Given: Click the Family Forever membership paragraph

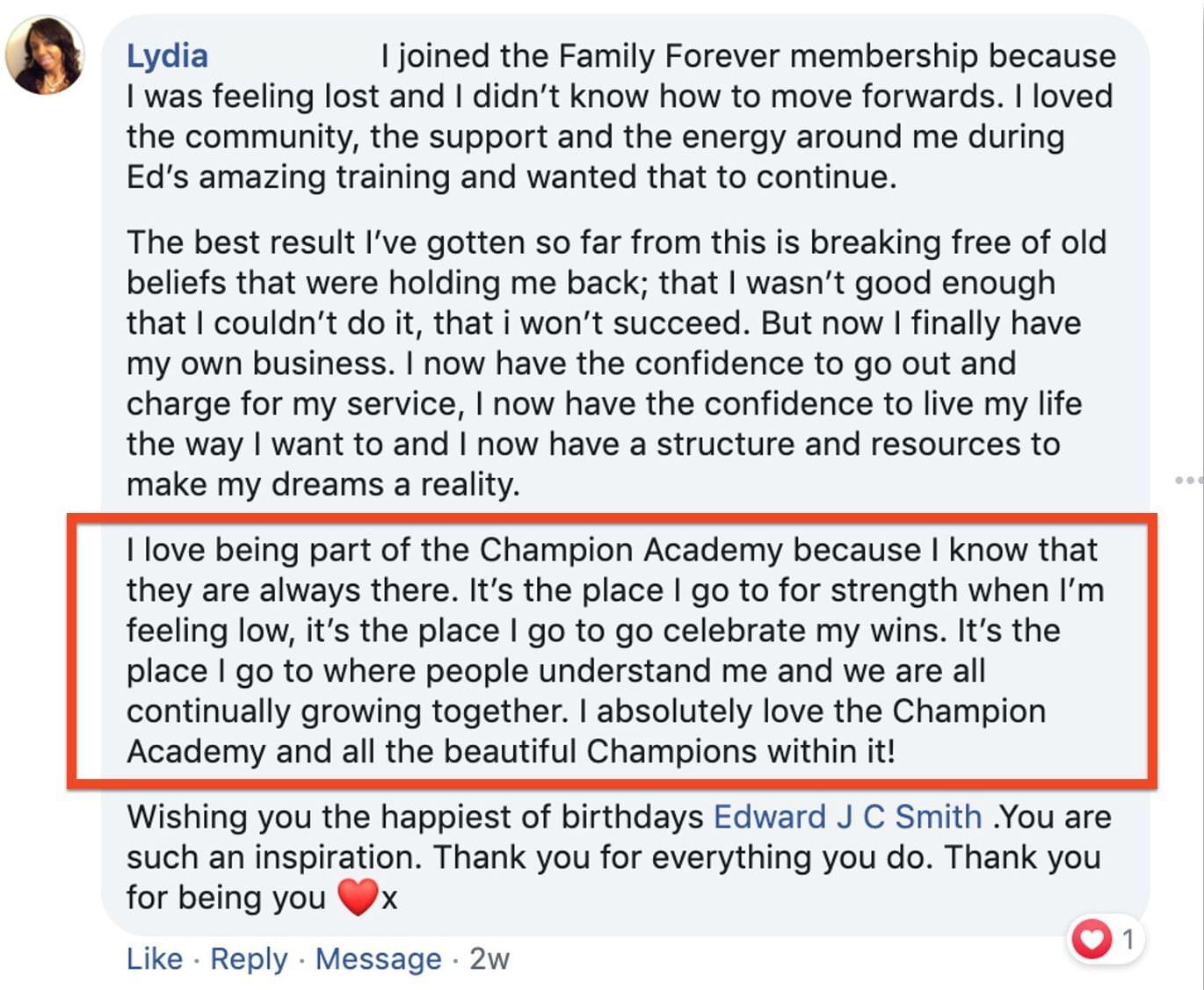Looking at the screenshot, I should click(620, 116).
